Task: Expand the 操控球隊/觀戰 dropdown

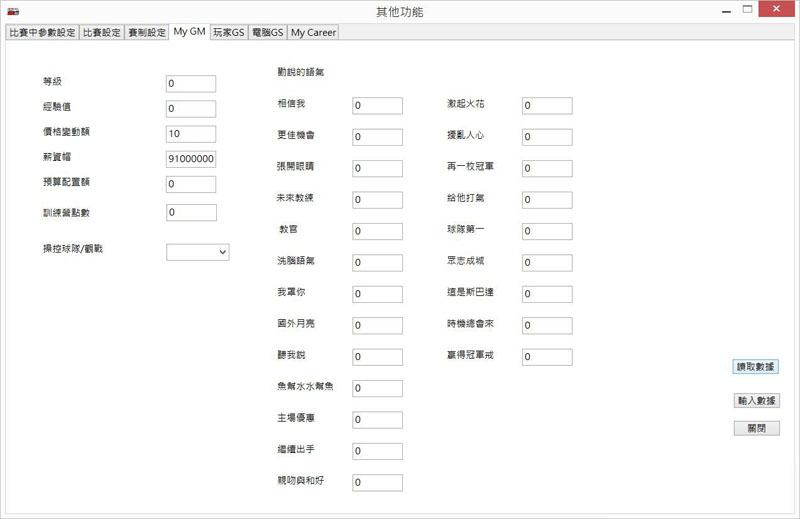Action: point(197,253)
